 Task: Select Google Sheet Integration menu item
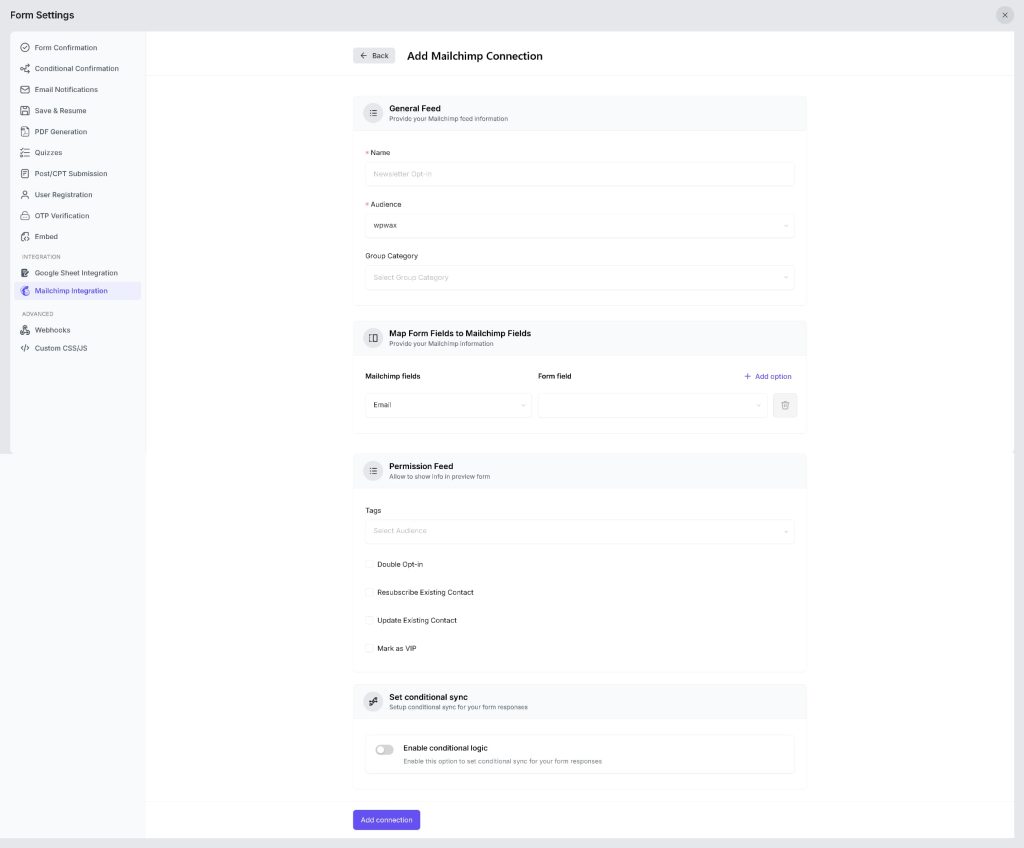78,273
